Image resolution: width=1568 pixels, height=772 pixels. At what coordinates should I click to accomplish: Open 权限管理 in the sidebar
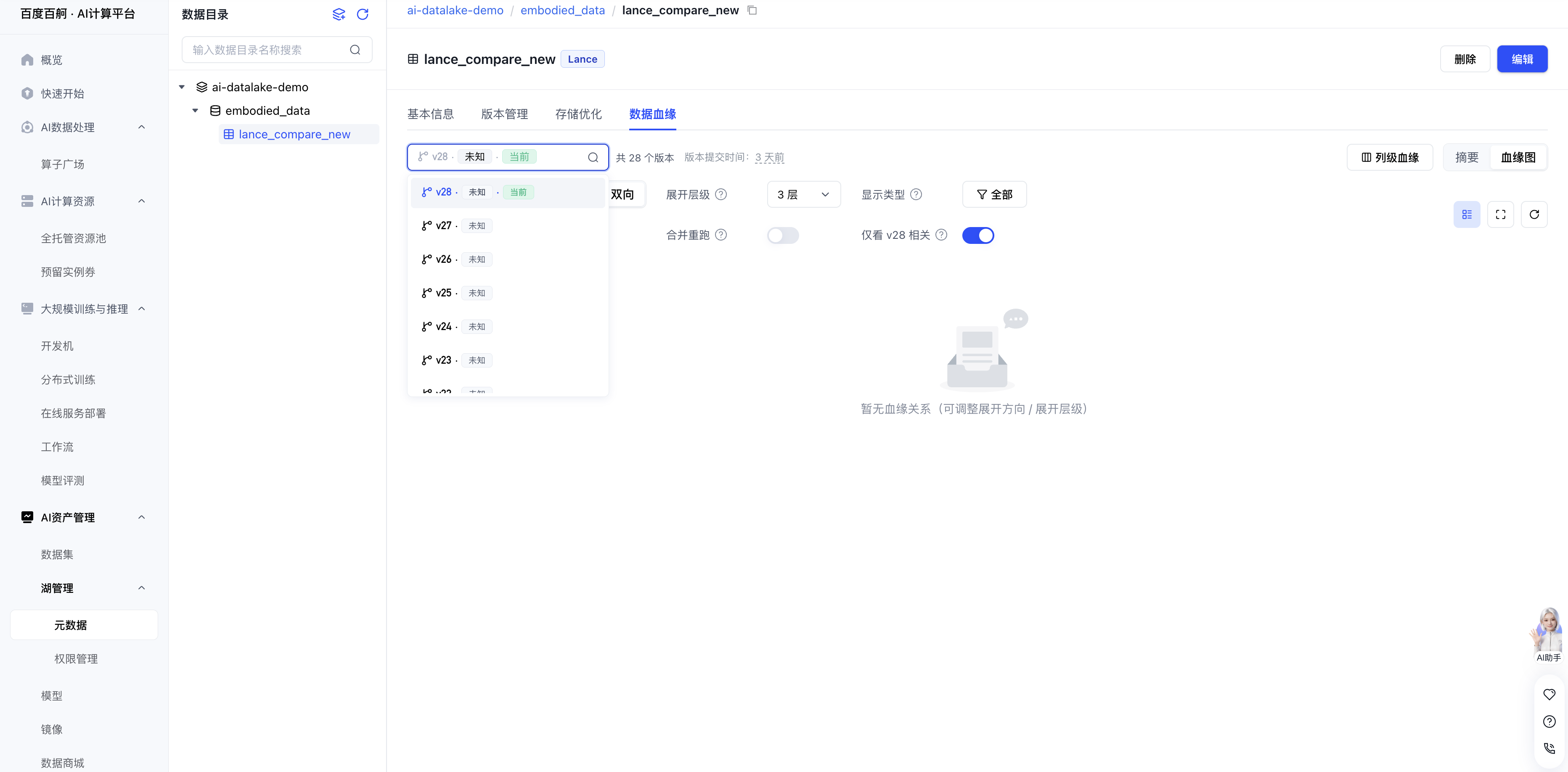pyautogui.click(x=75, y=659)
